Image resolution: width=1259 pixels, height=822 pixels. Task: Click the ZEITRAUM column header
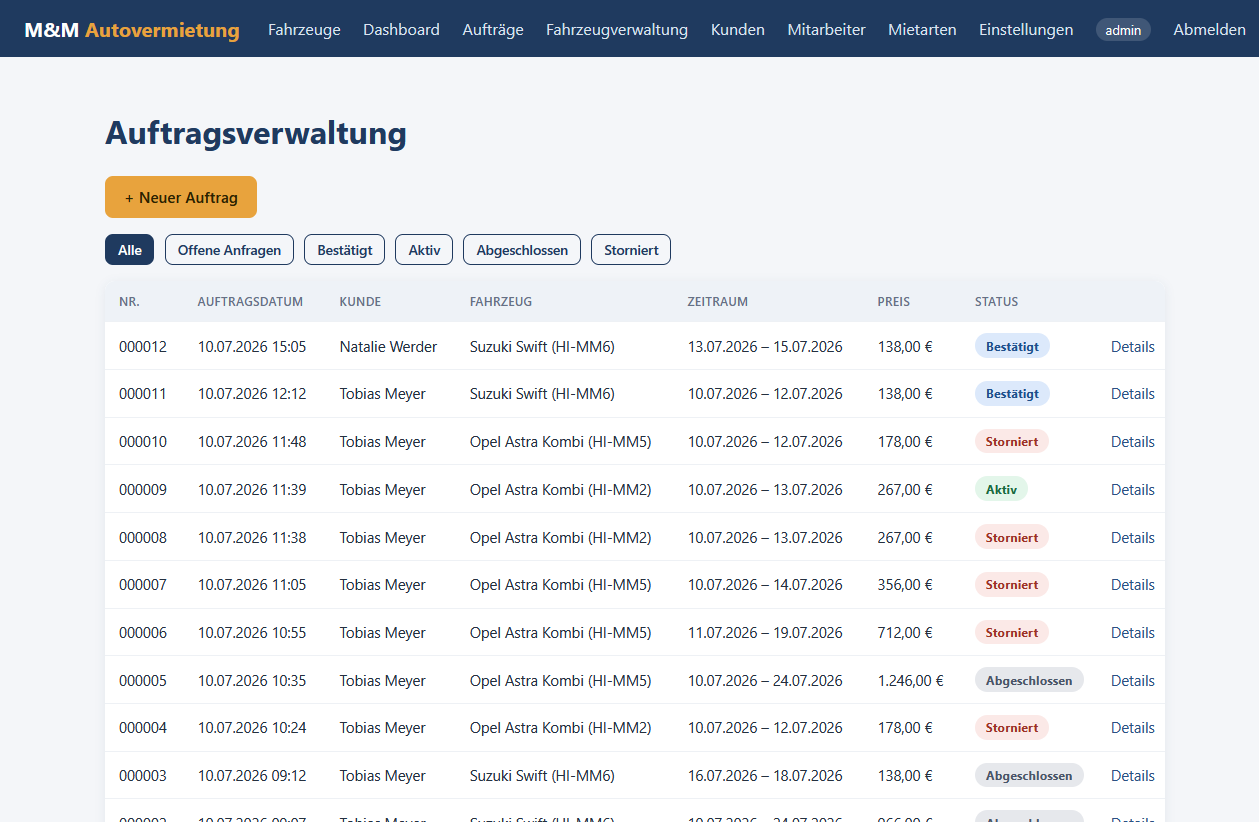point(718,302)
